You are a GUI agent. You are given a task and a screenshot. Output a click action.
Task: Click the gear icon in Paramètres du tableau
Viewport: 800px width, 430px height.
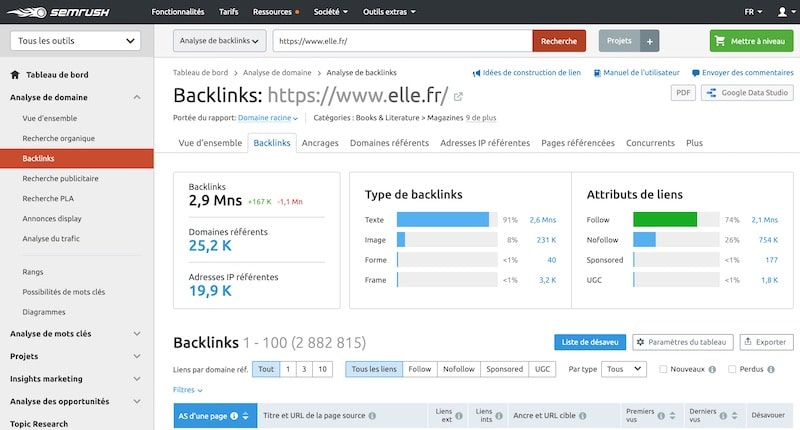click(x=640, y=342)
